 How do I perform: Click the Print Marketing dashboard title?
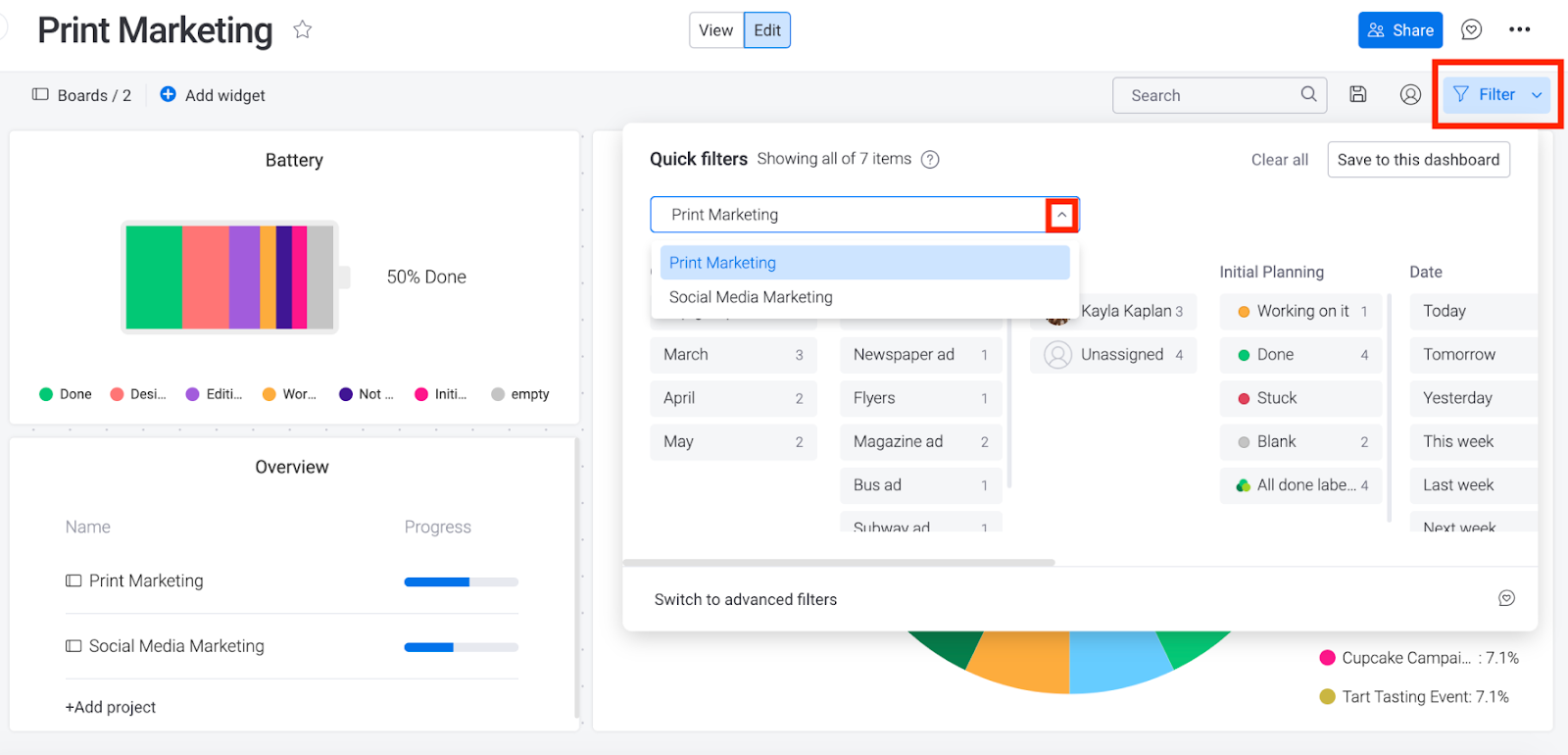(x=155, y=30)
